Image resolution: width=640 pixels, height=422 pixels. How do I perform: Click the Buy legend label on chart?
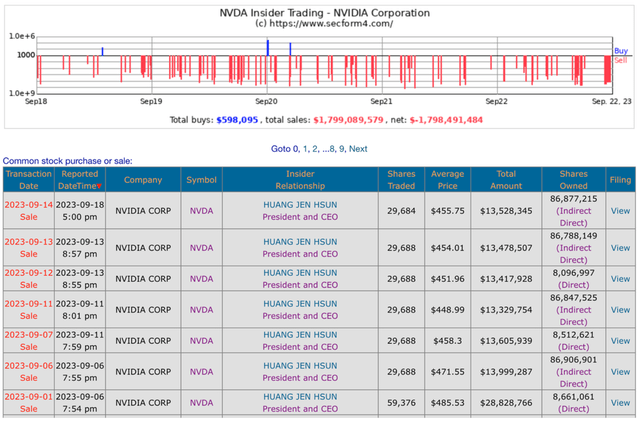point(620,51)
